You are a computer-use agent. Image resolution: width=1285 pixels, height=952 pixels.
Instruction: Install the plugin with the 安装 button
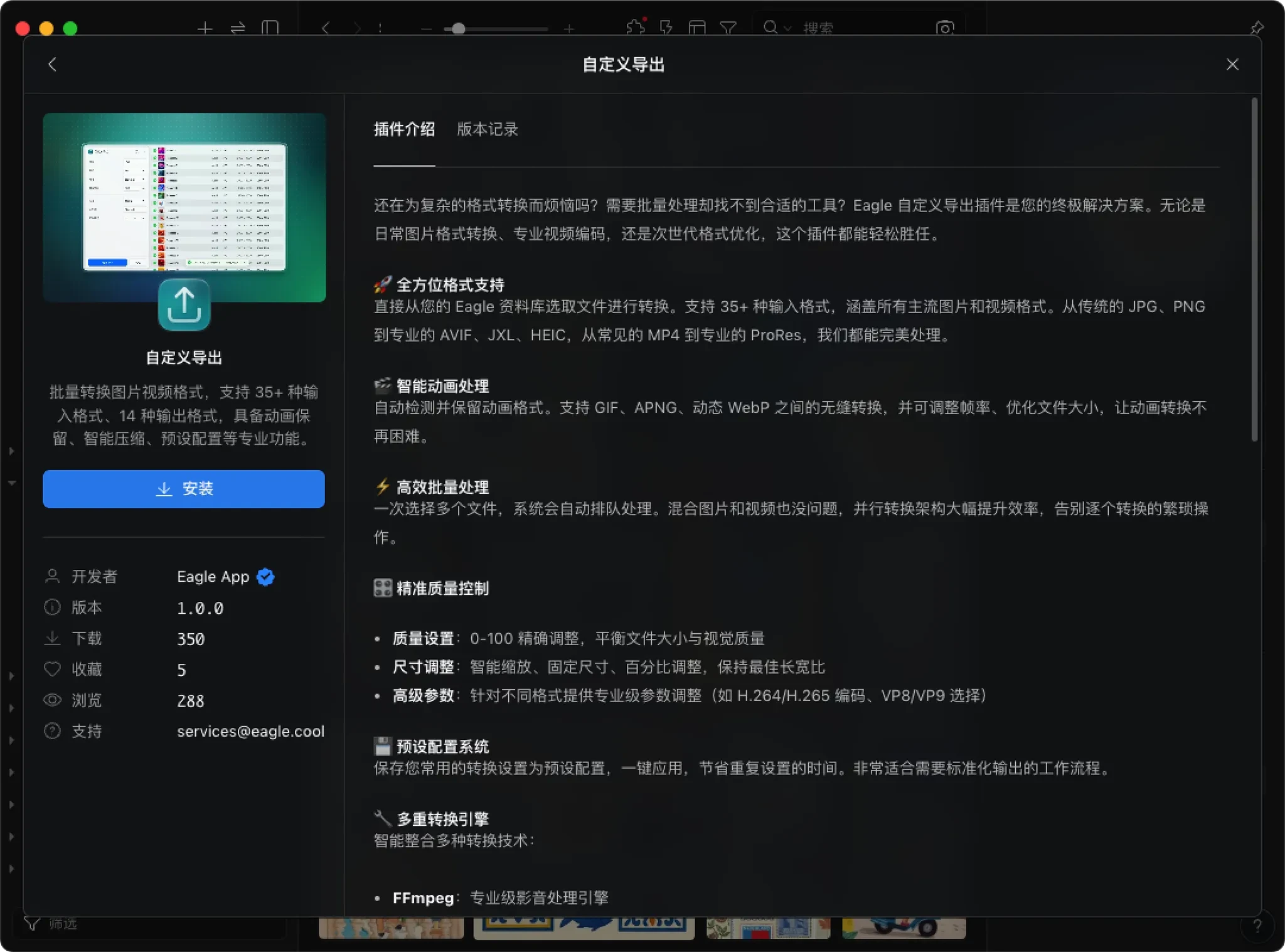point(184,489)
